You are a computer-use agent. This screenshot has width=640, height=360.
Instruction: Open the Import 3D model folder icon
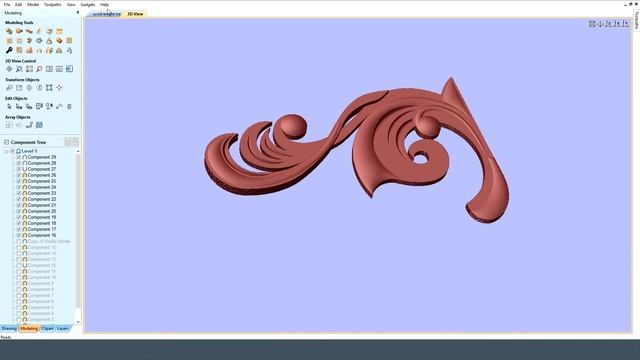tap(59, 31)
